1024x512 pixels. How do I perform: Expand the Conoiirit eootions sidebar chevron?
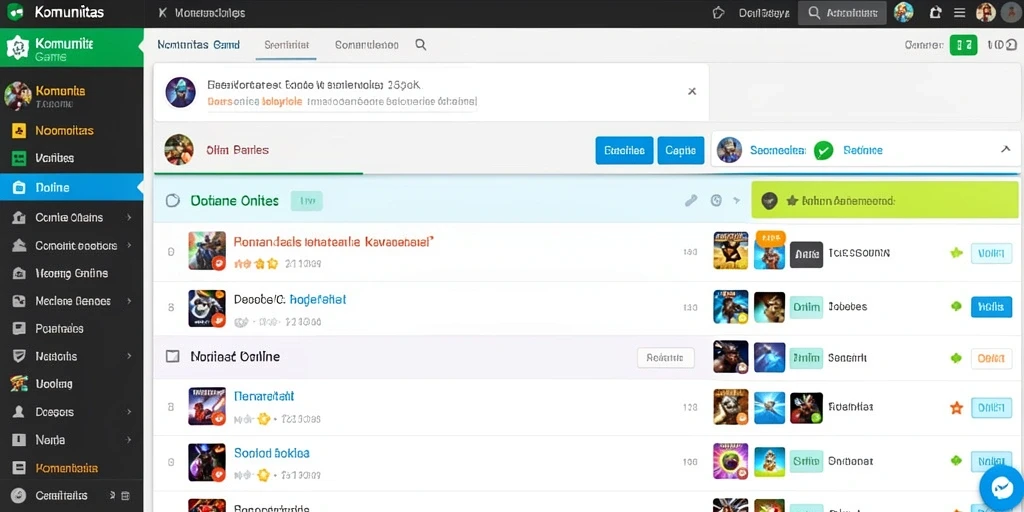(x=129, y=246)
